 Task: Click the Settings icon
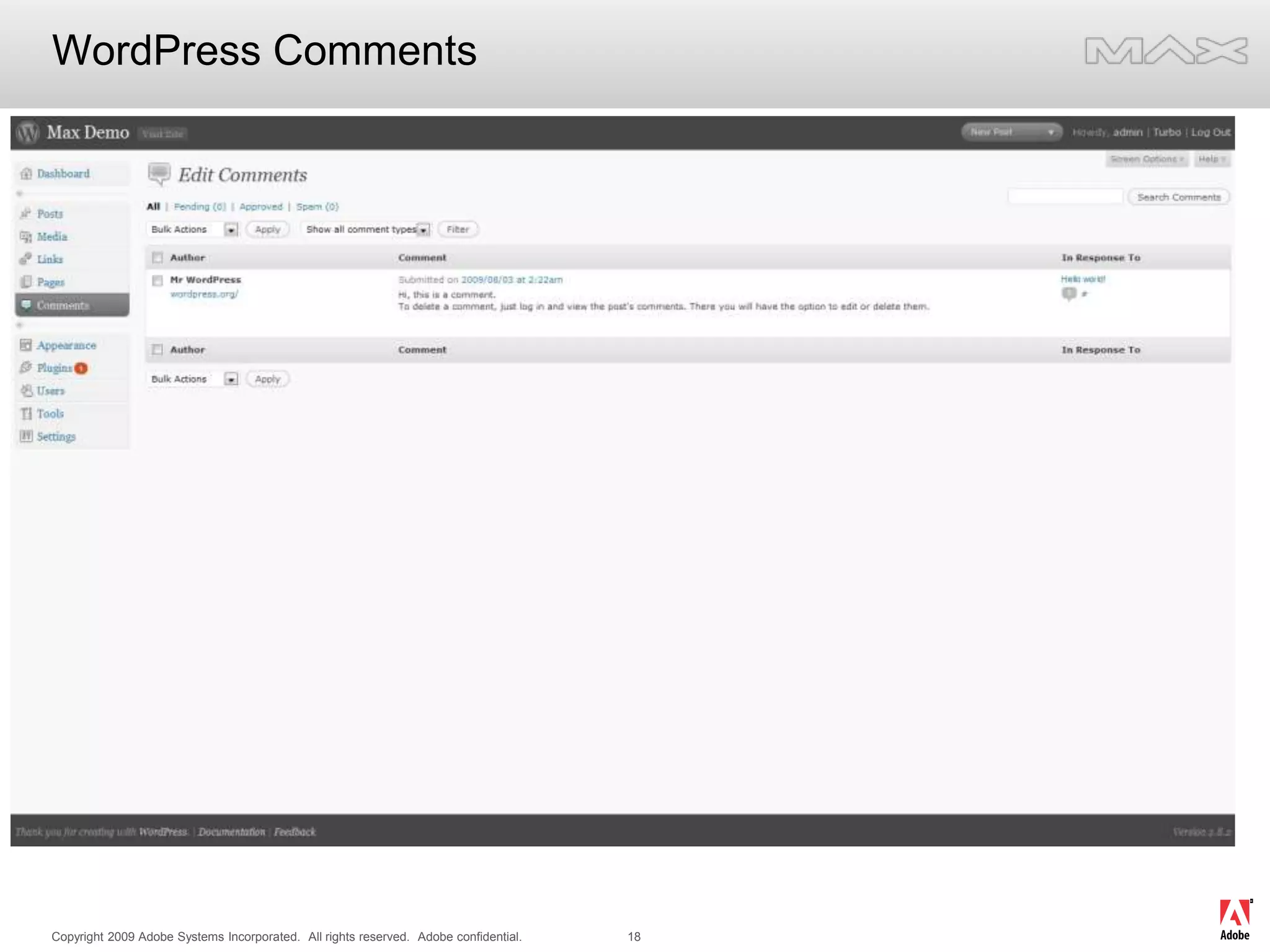tap(26, 436)
